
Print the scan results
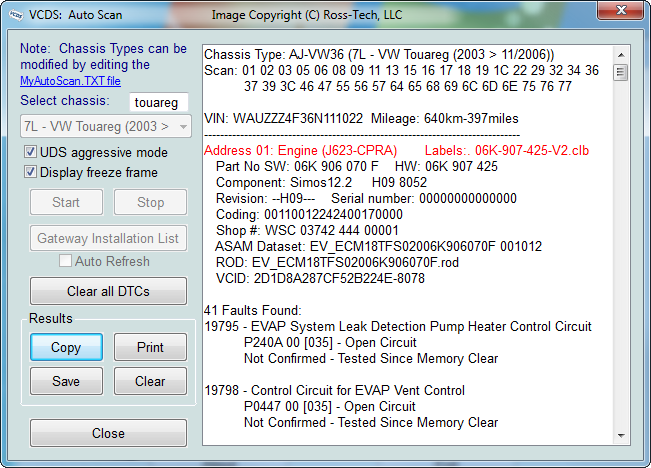pos(150,347)
